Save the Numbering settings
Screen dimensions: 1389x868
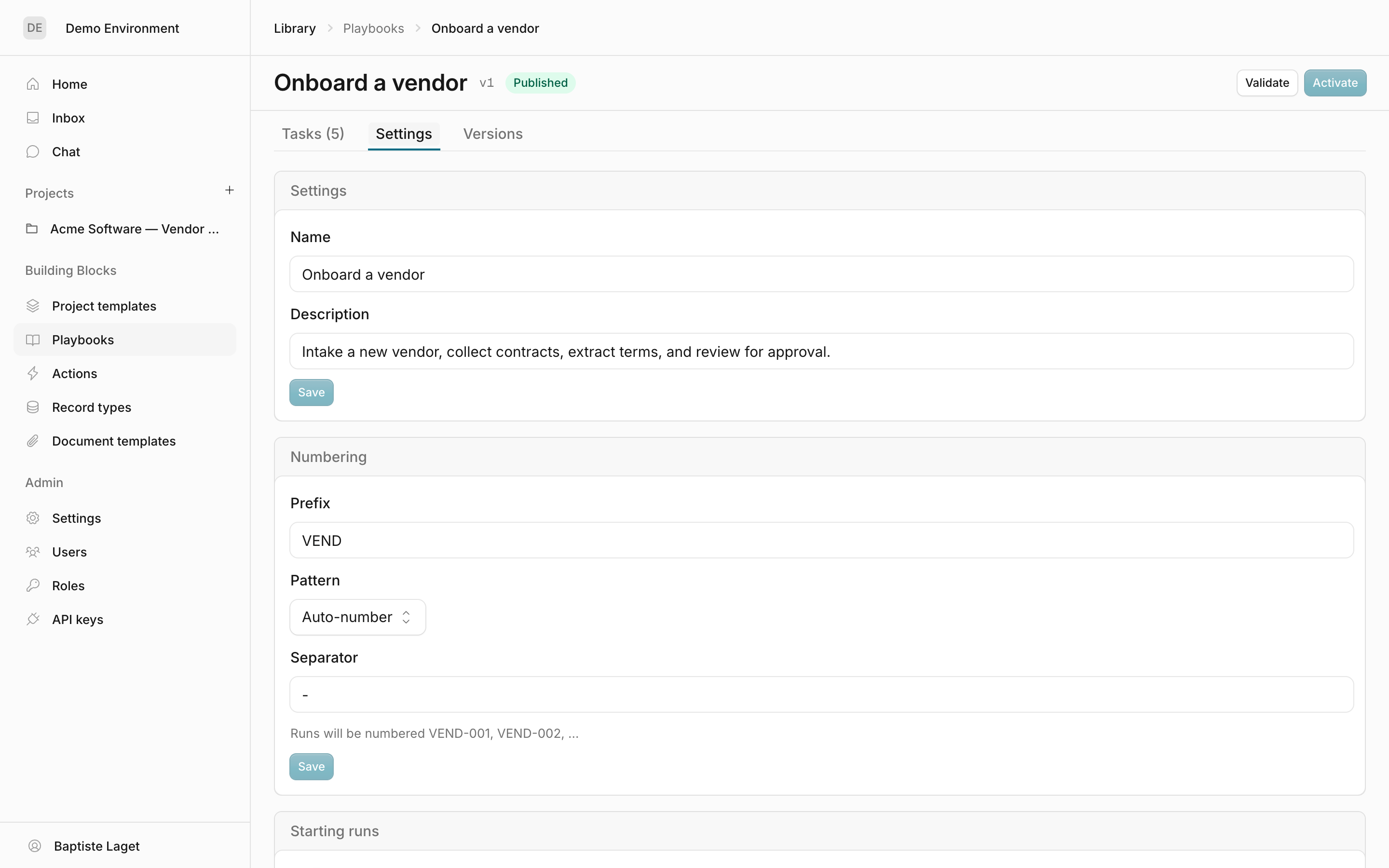click(x=311, y=766)
